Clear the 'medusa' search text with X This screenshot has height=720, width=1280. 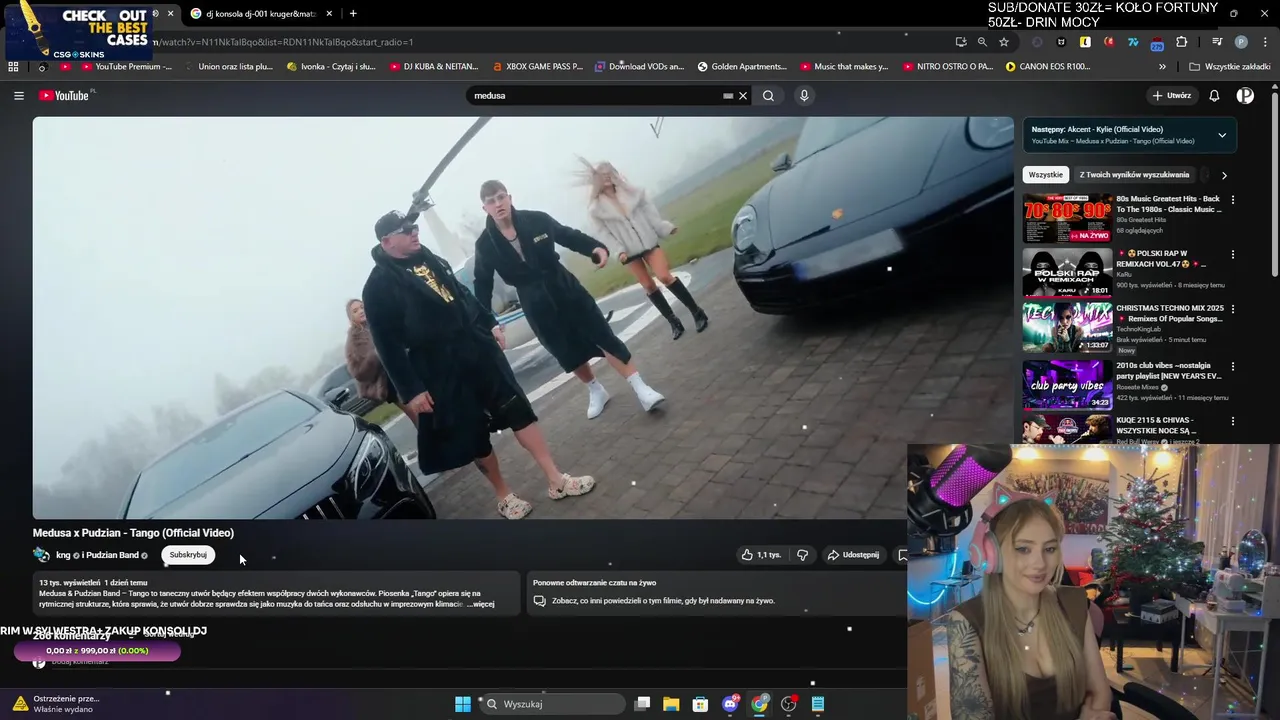[743, 96]
